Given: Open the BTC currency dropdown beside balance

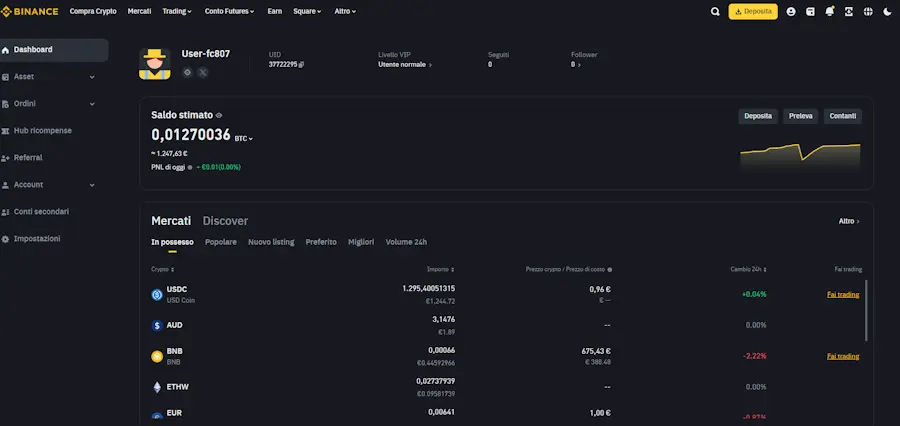Looking at the screenshot, I should point(244,138).
